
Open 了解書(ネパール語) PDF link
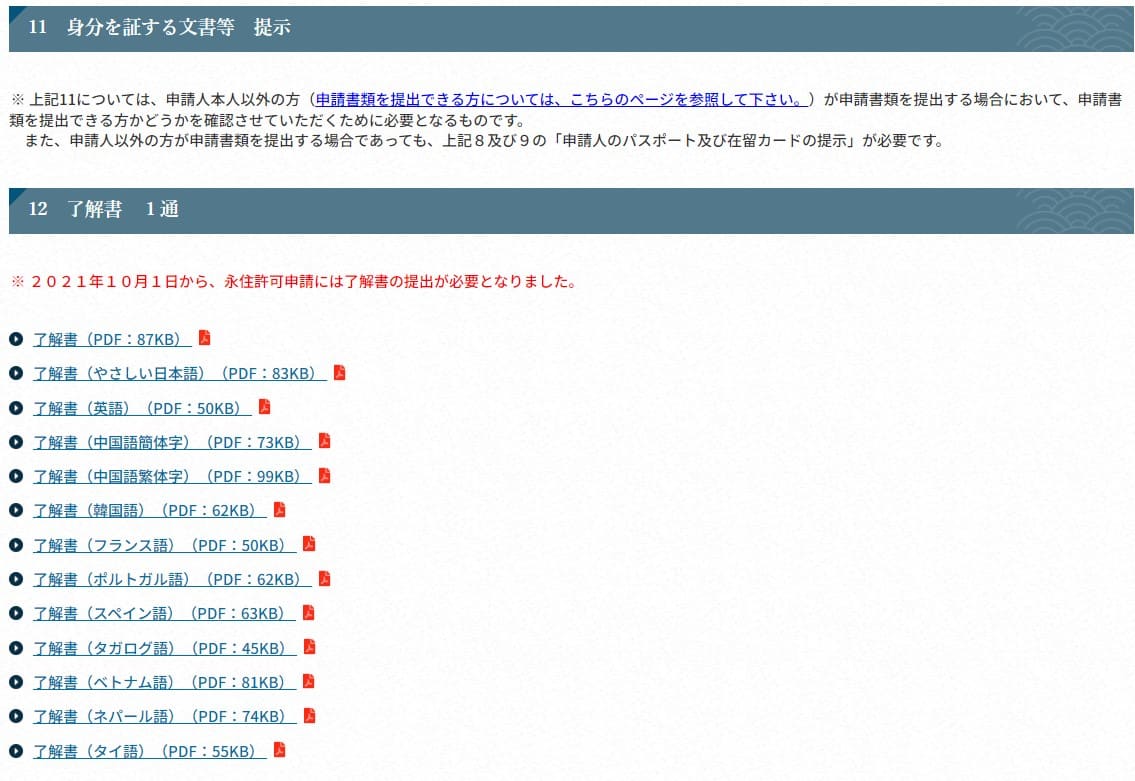click(164, 716)
